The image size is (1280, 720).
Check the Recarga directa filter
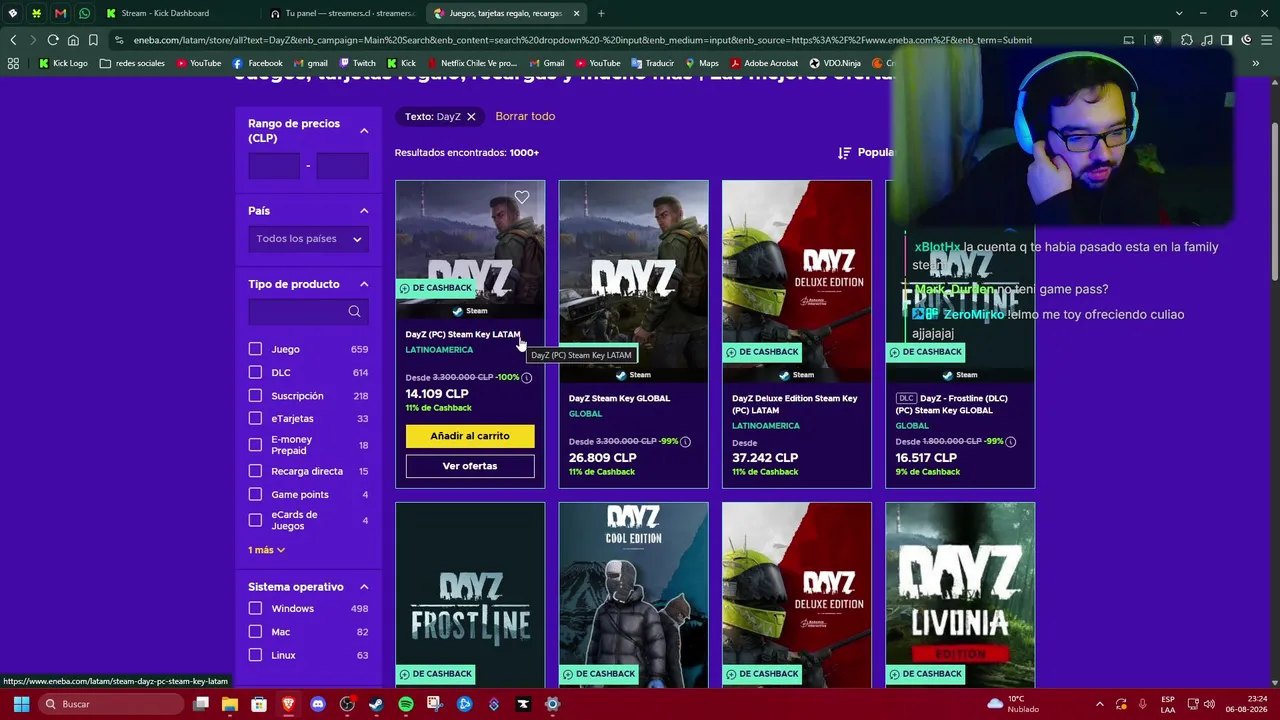(x=255, y=471)
